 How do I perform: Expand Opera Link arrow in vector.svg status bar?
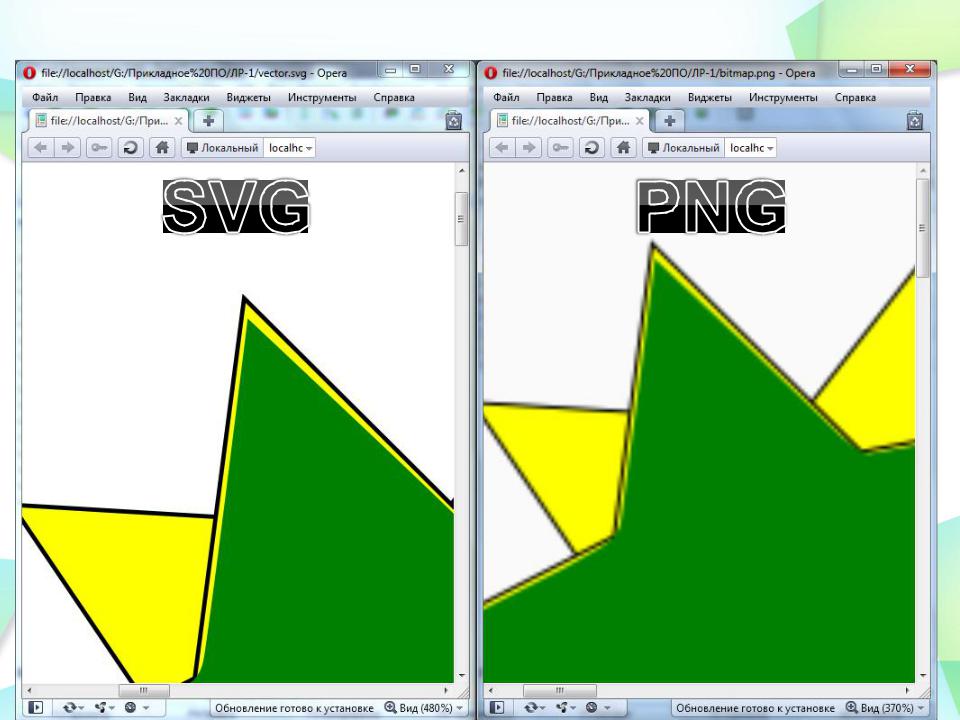click(x=82, y=708)
